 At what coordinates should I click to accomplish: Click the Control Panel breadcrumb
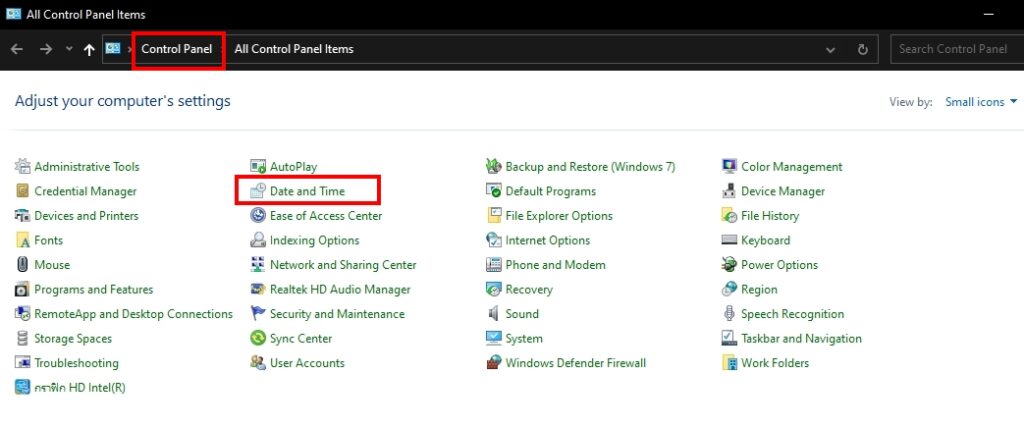(176, 49)
